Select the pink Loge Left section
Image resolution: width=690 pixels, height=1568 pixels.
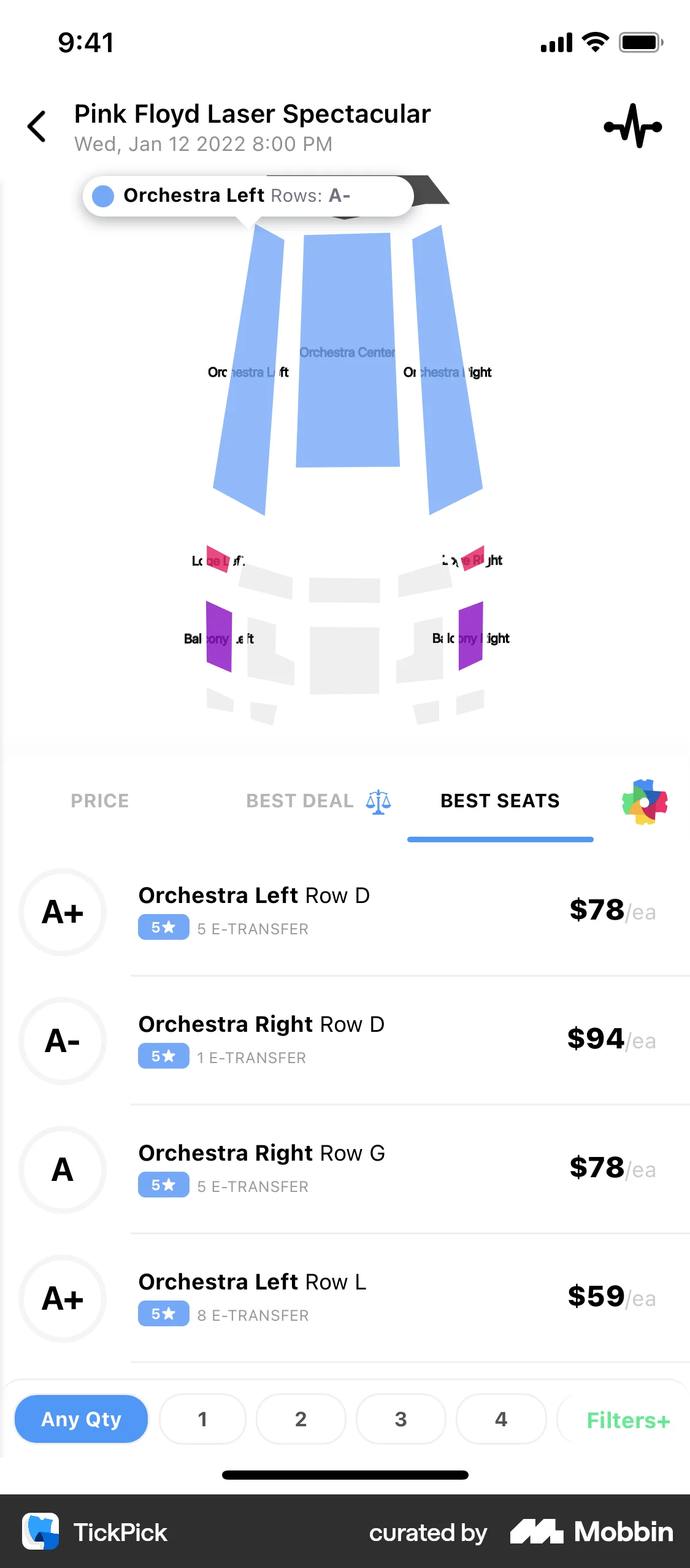pos(217,559)
